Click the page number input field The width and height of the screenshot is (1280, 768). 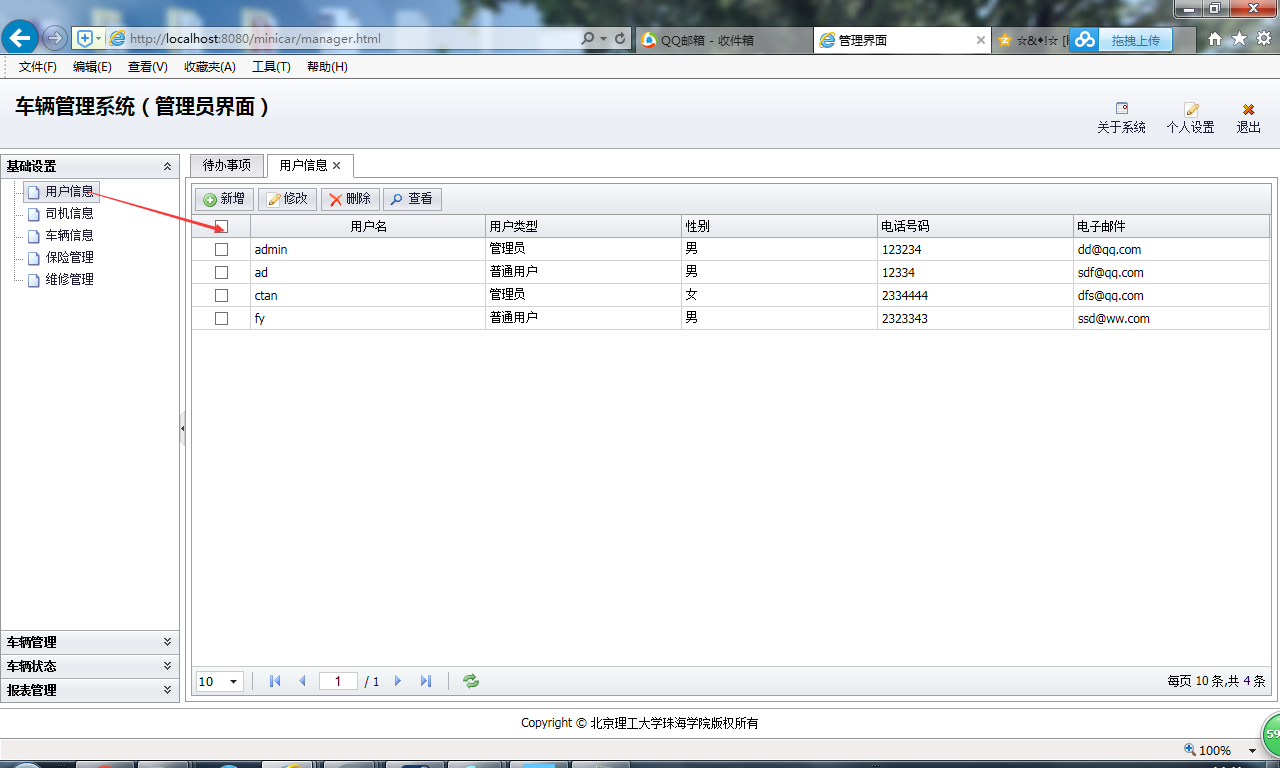(x=337, y=681)
